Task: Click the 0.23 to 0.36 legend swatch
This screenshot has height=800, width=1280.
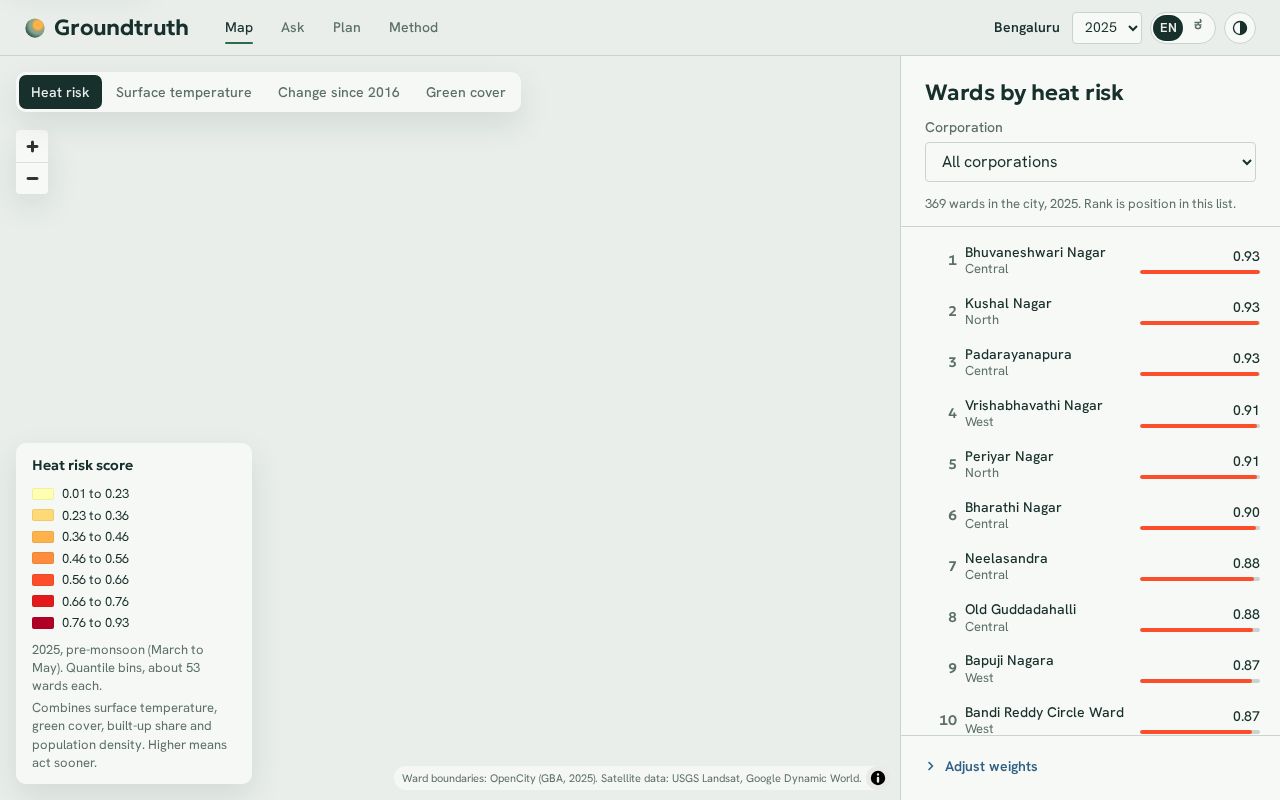Action: coord(43,515)
